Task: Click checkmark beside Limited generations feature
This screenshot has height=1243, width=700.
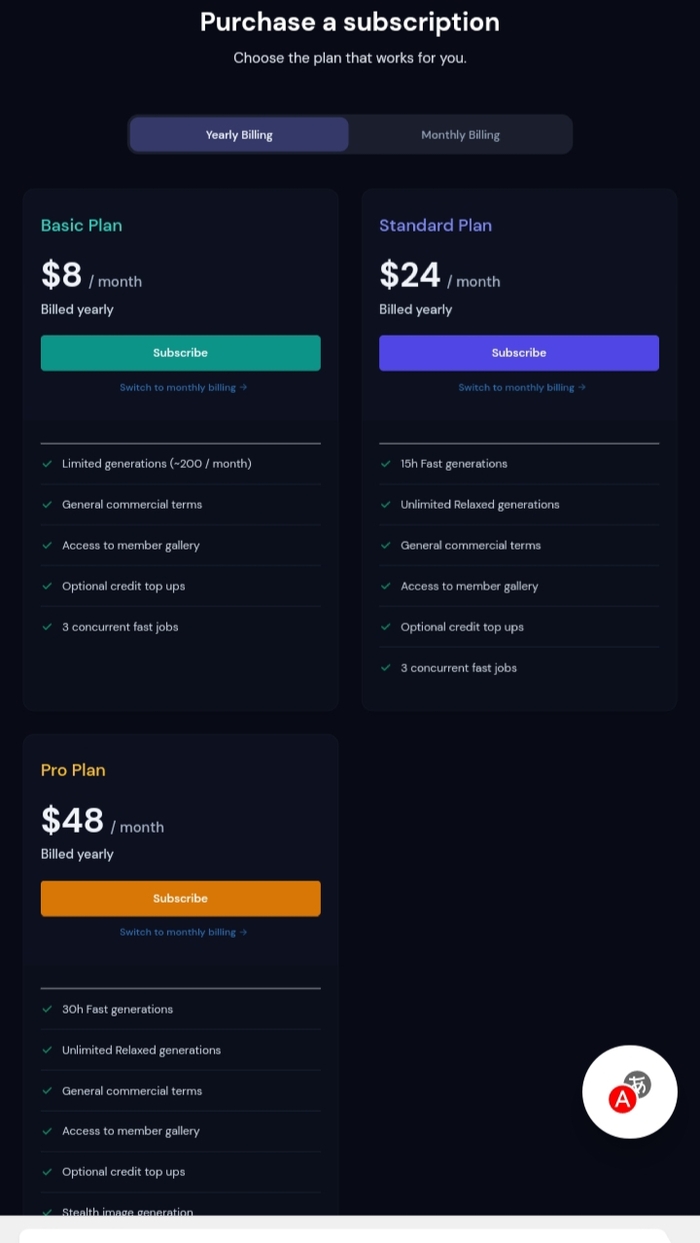Action: coord(47,464)
